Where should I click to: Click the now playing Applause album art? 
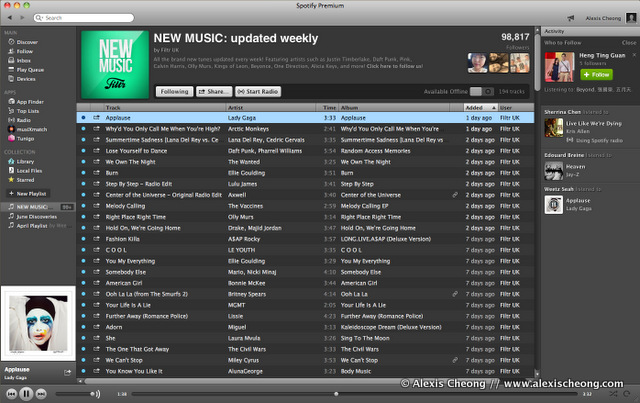point(38,324)
